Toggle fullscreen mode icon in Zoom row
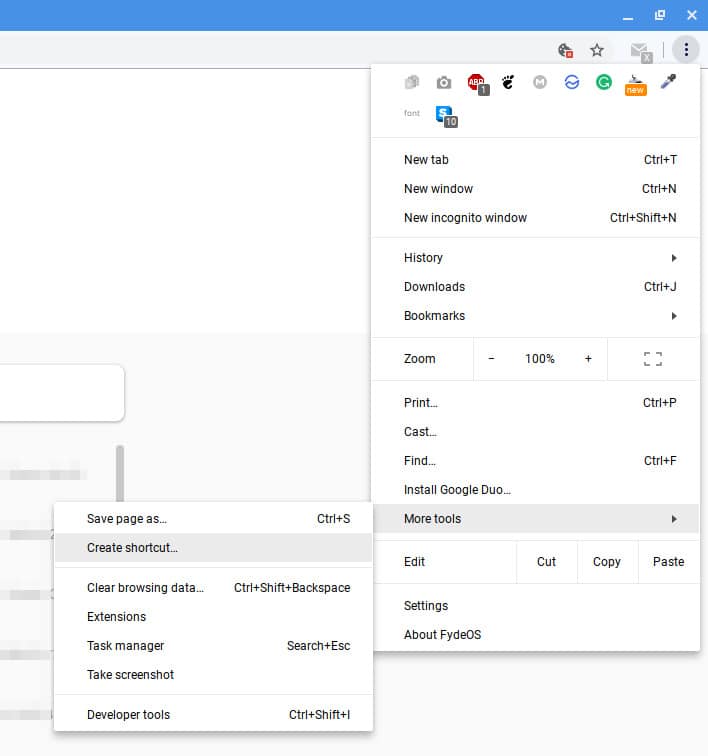Viewport: 708px width, 756px height. 653,359
